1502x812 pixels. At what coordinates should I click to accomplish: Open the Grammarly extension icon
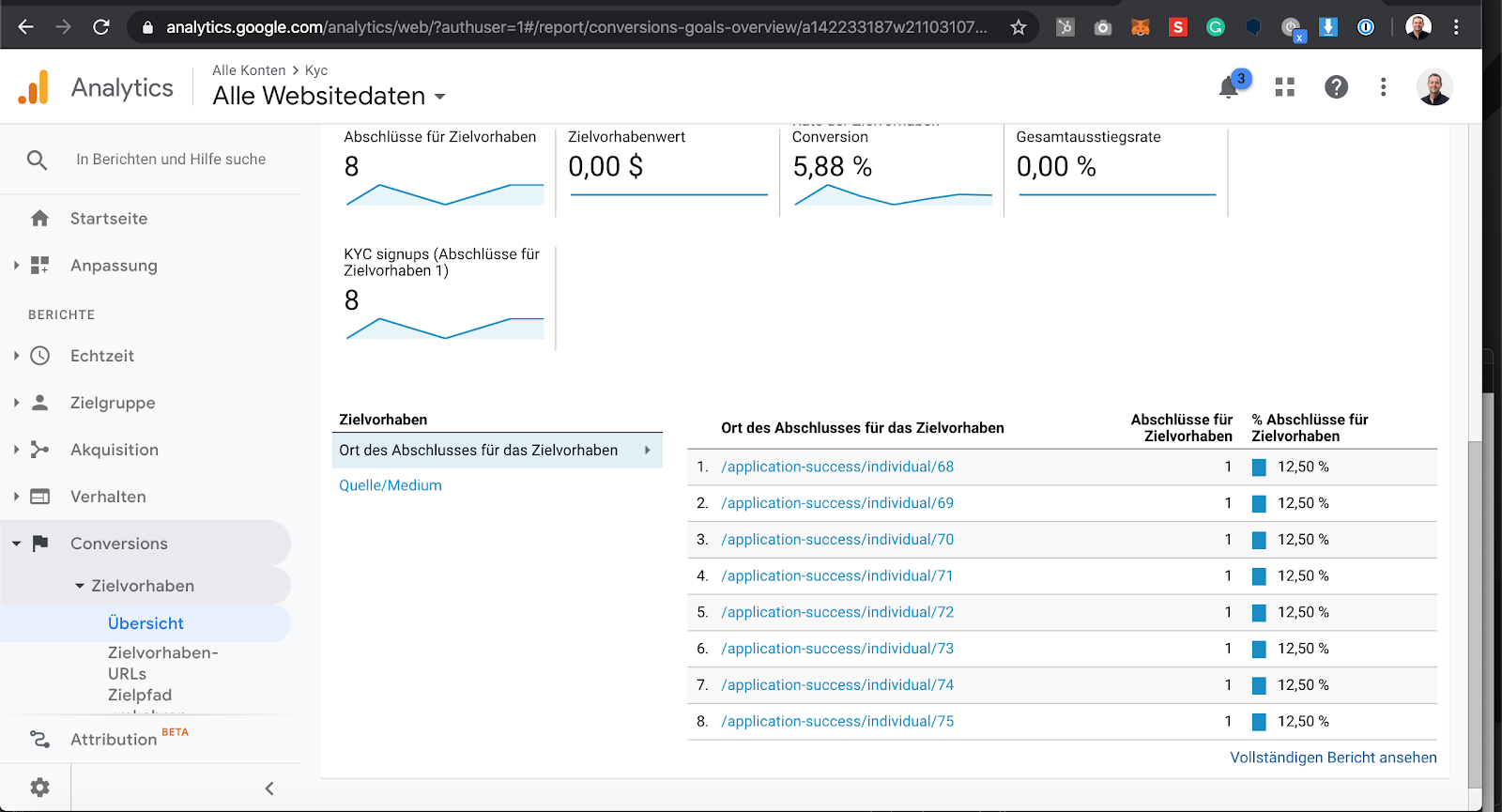(x=1216, y=27)
